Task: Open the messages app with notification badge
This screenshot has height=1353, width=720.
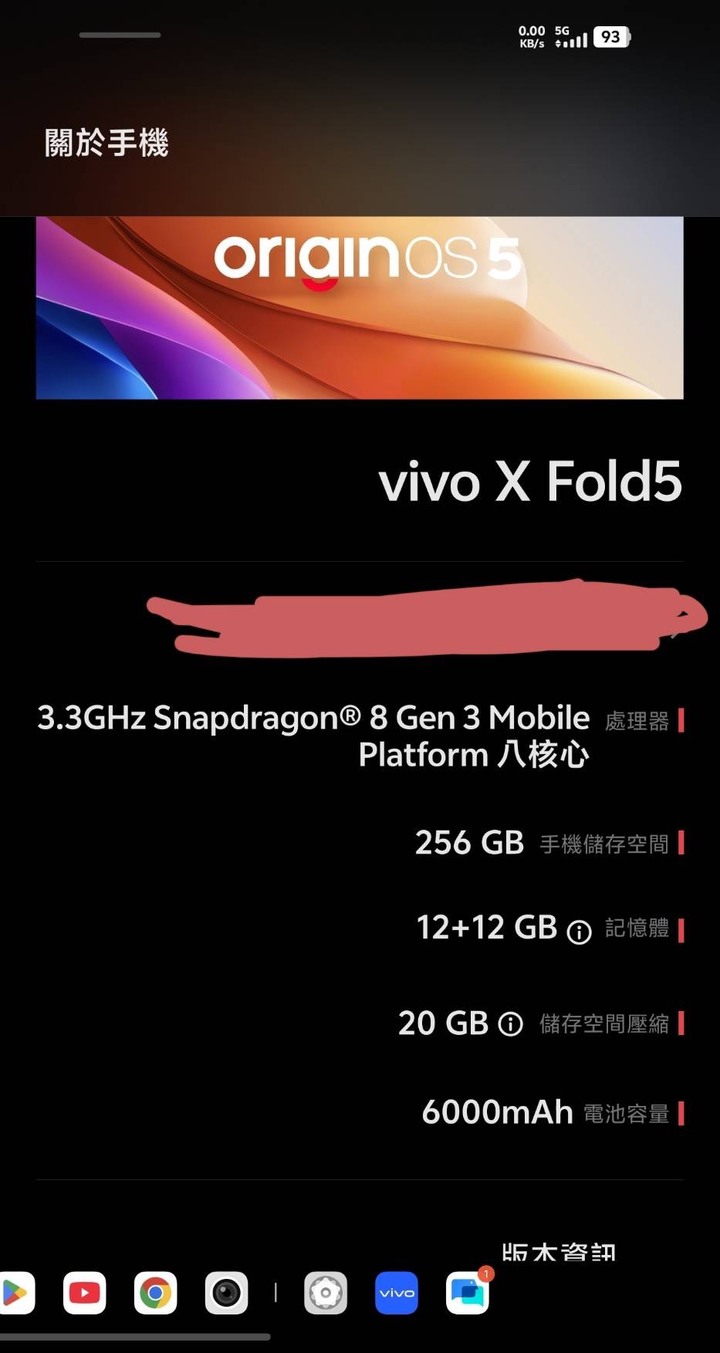Action: click(x=468, y=1293)
